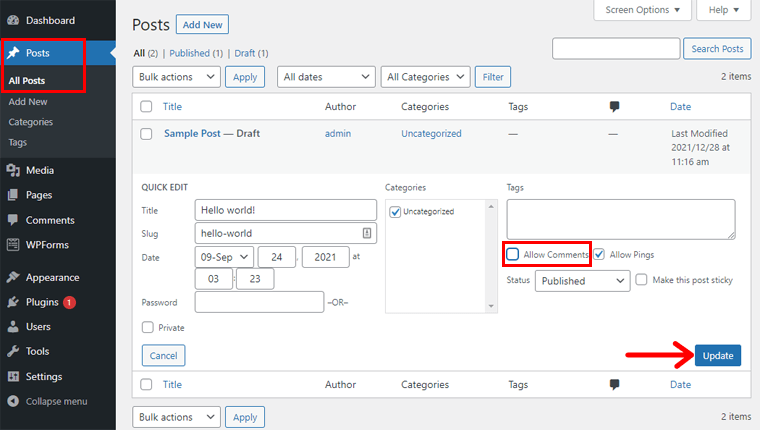760x430 pixels.
Task: Open the Status dropdown showing Published
Action: coord(581,281)
